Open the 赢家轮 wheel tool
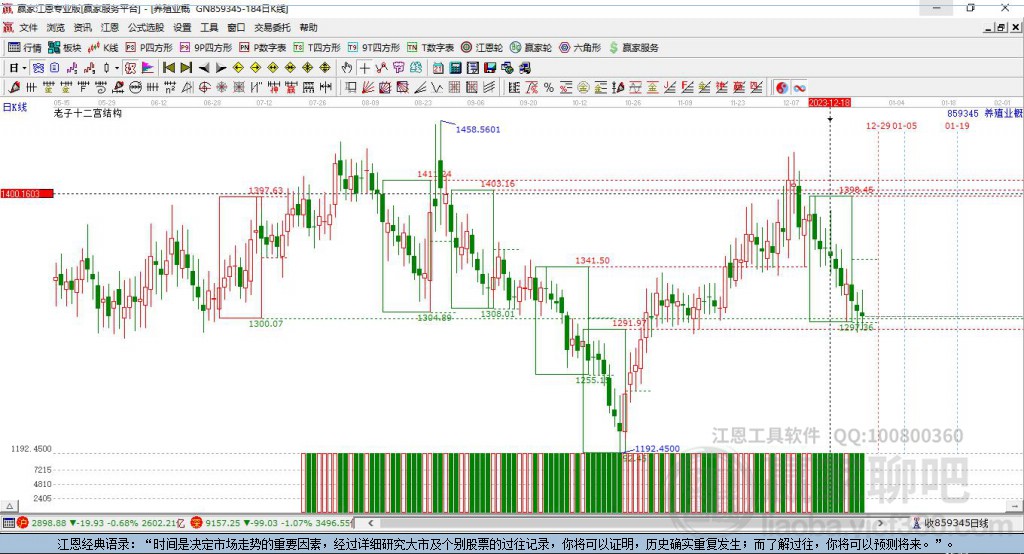 tap(531, 48)
